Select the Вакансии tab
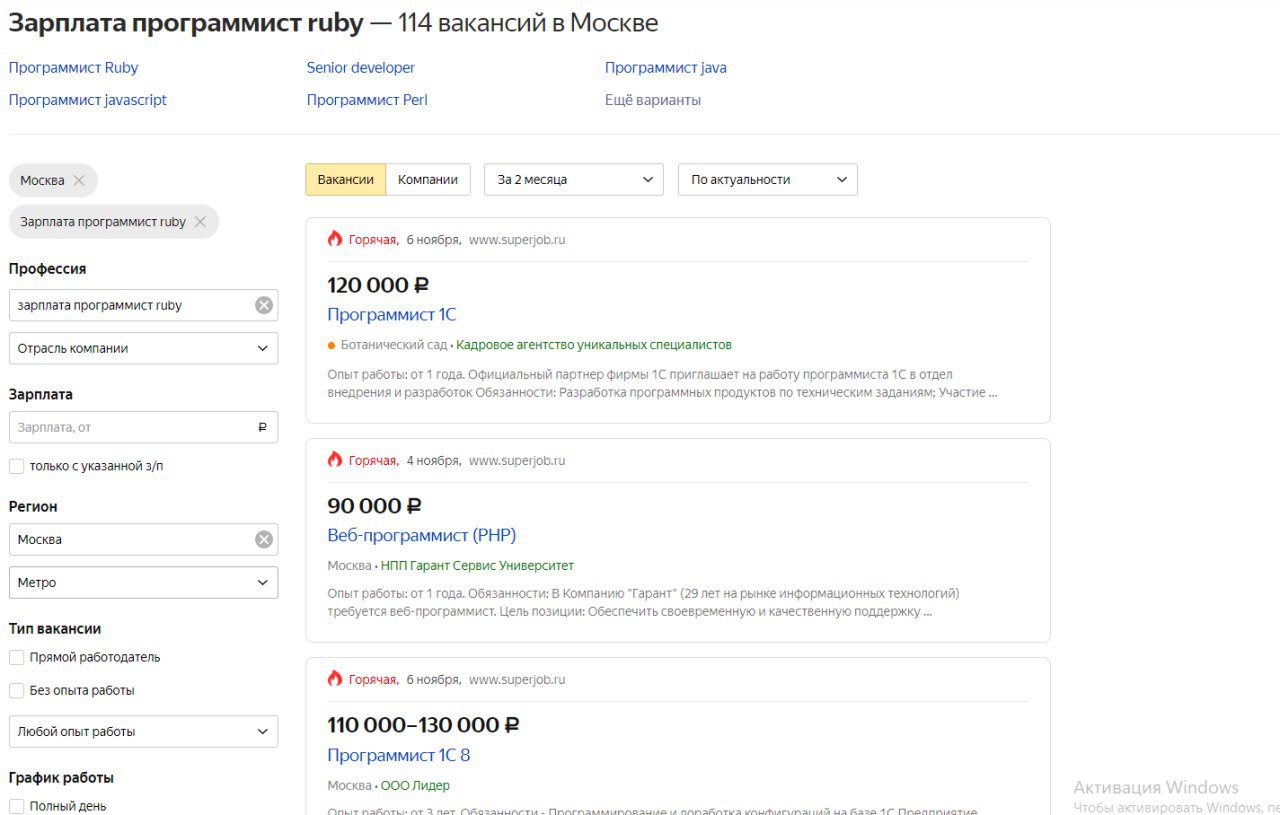 [346, 180]
